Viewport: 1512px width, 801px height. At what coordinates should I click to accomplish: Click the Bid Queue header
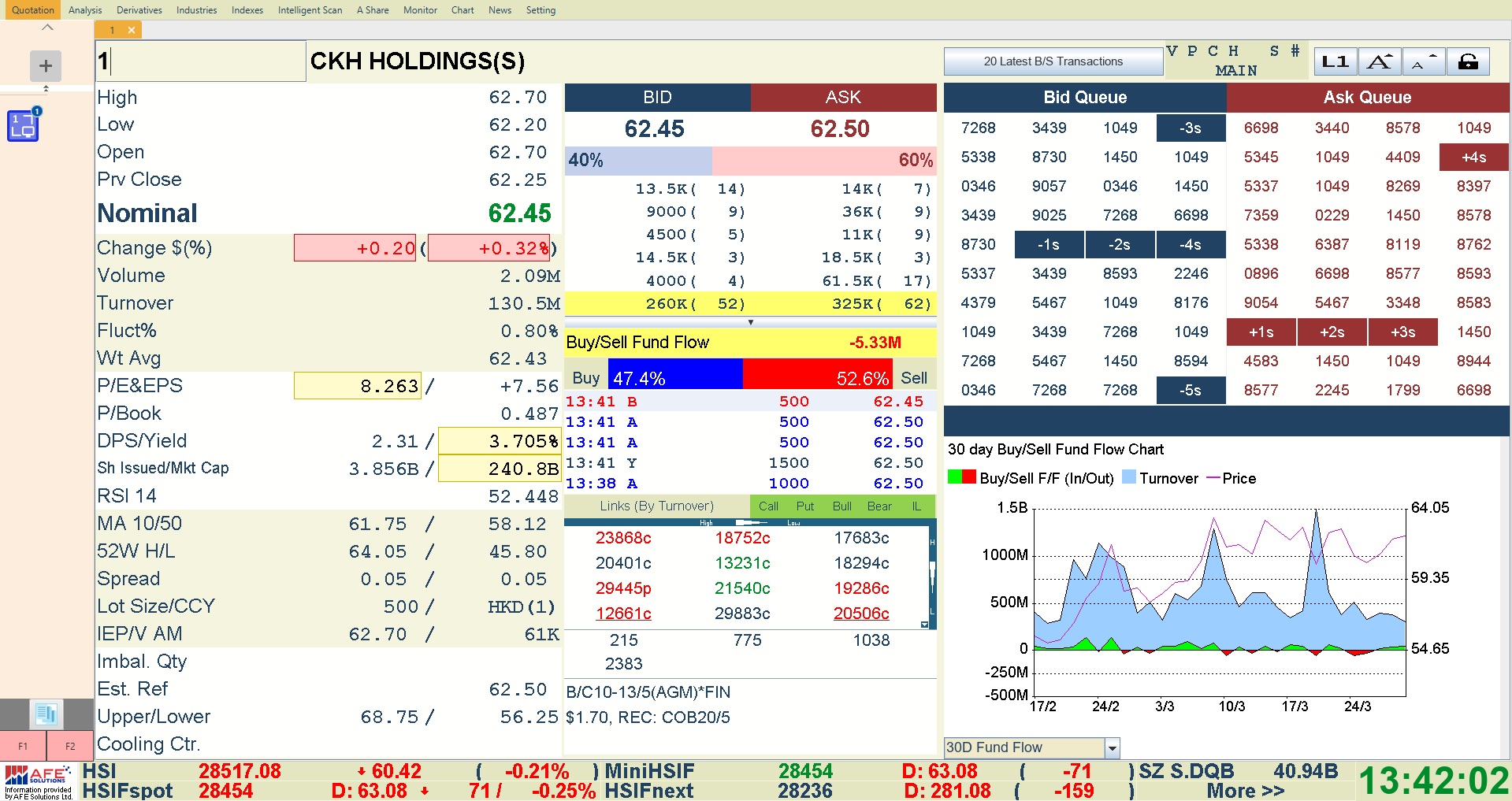[1085, 97]
